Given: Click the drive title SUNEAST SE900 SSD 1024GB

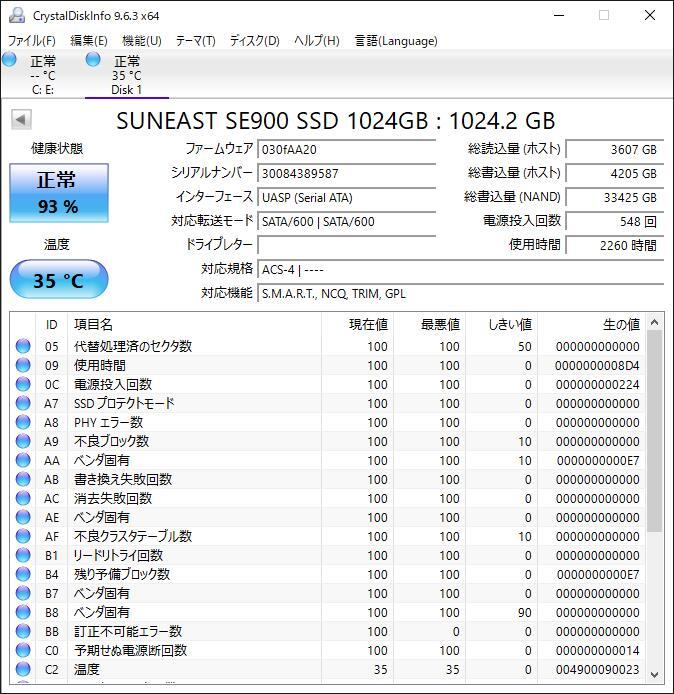Looking at the screenshot, I should 272,121.
